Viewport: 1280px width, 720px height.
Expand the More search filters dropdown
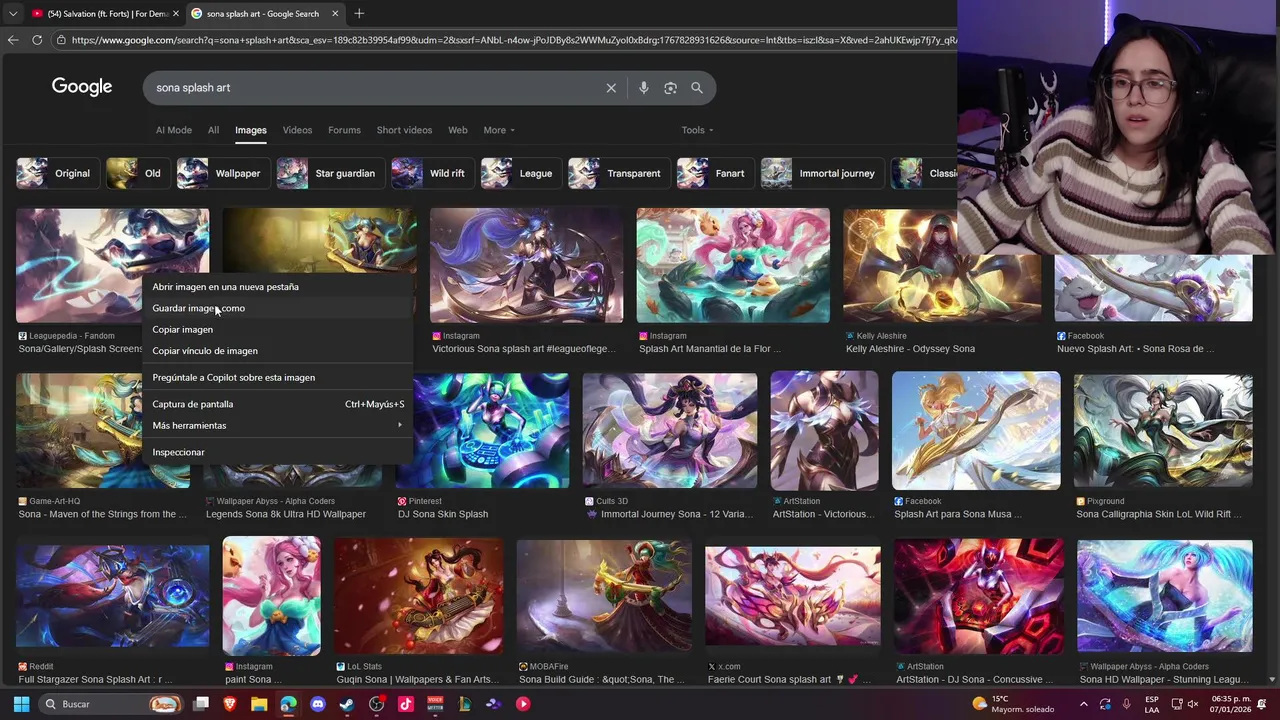point(499,130)
